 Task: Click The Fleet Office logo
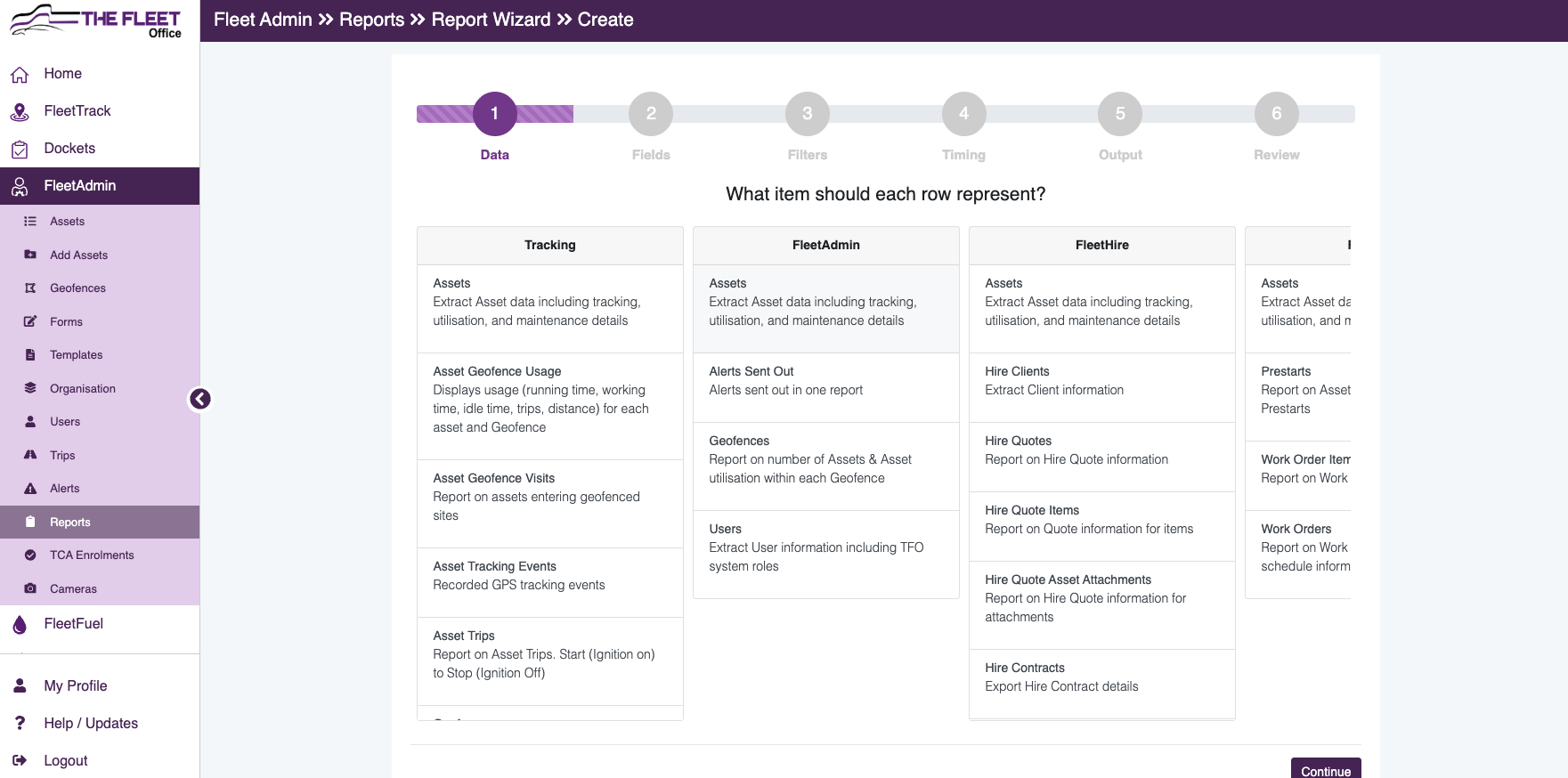tap(96, 21)
